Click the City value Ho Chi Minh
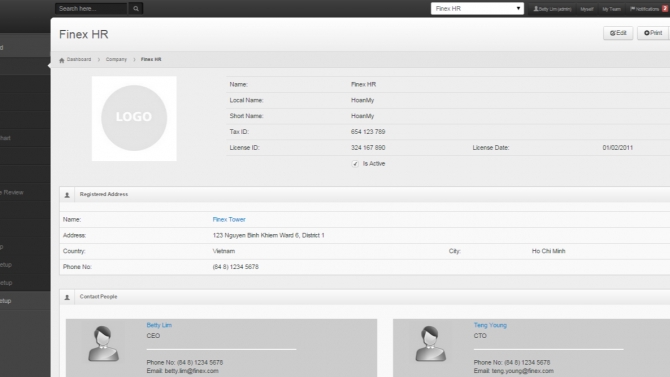Screen dimensions: 670x377 [x=548, y=251]
